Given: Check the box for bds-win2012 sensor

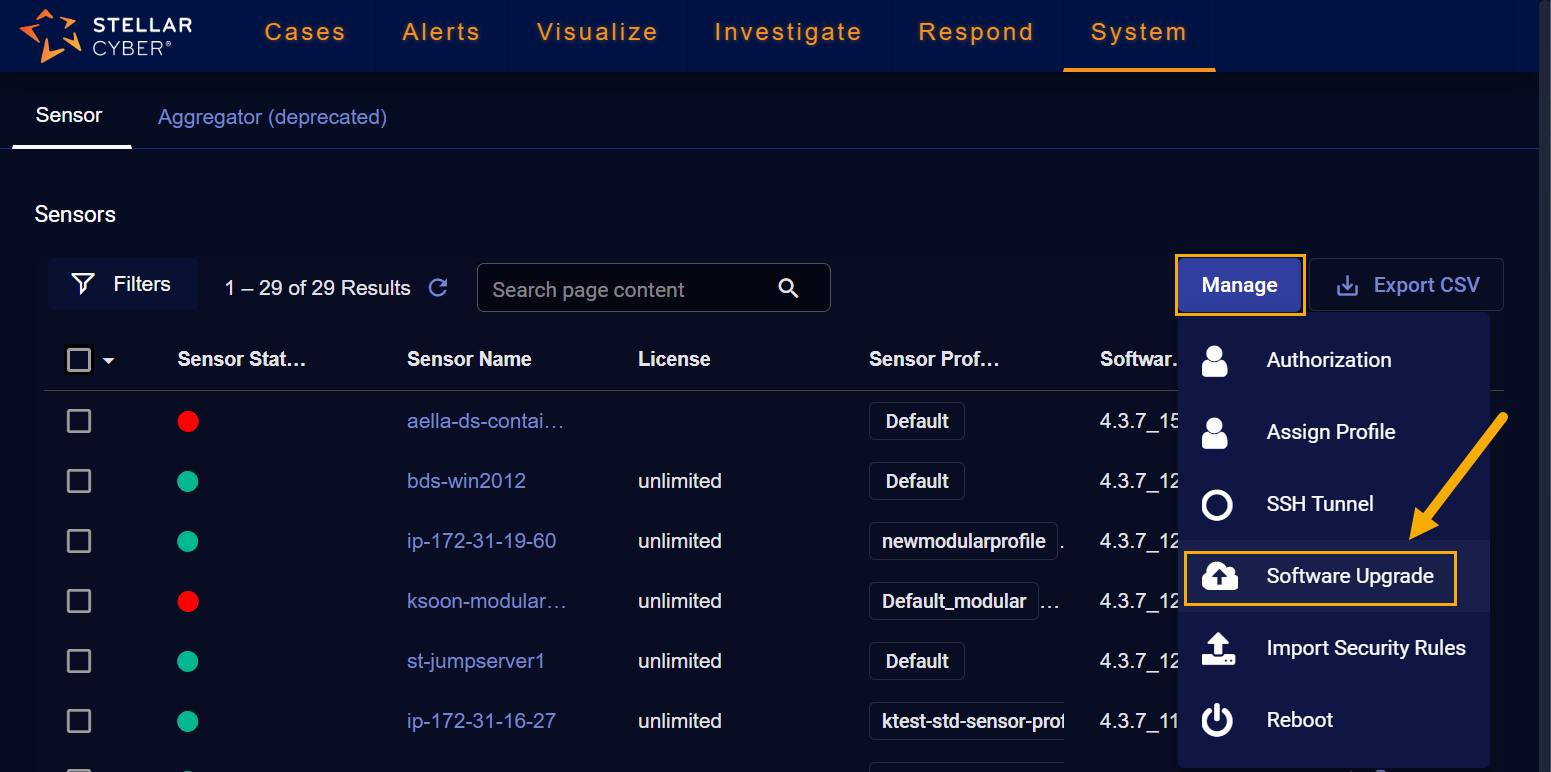Looking at the screenshot, I should [79, 481].
